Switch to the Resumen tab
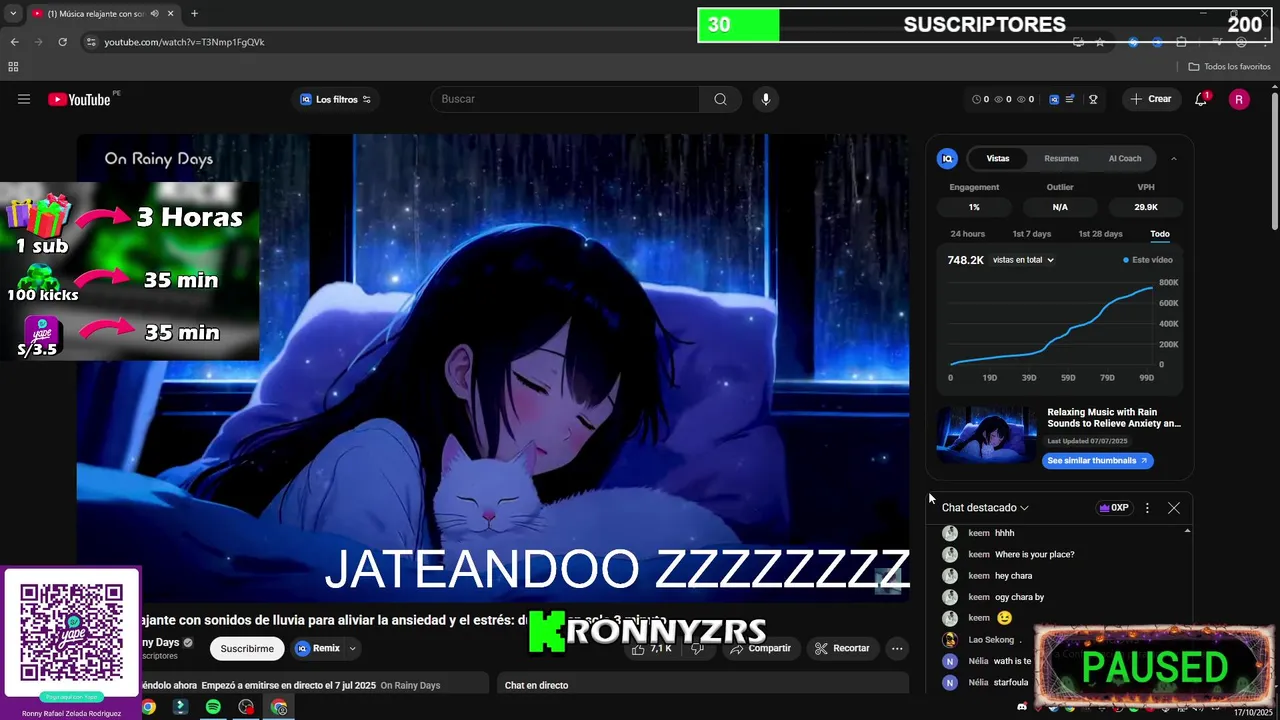This screenshot has height=720, width=1280. [1061, 158]
